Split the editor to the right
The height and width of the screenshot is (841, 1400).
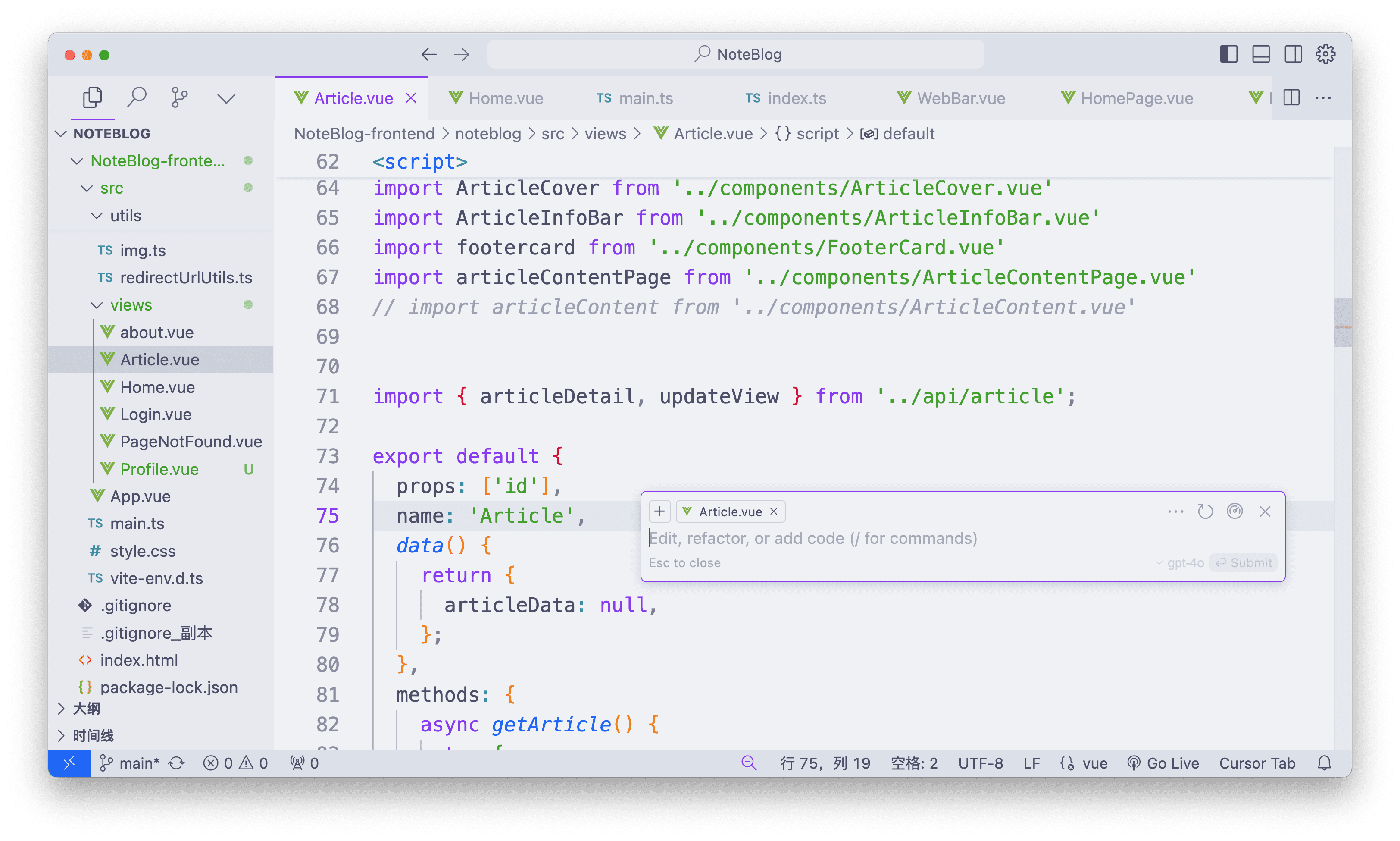pyautogui.click(x=1291, y=97)
